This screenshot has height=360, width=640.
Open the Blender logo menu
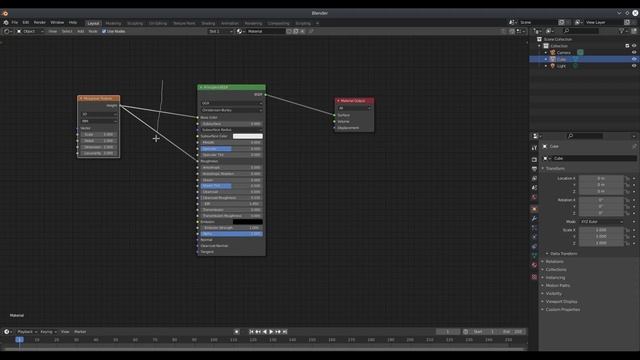(x=5, y=22)
